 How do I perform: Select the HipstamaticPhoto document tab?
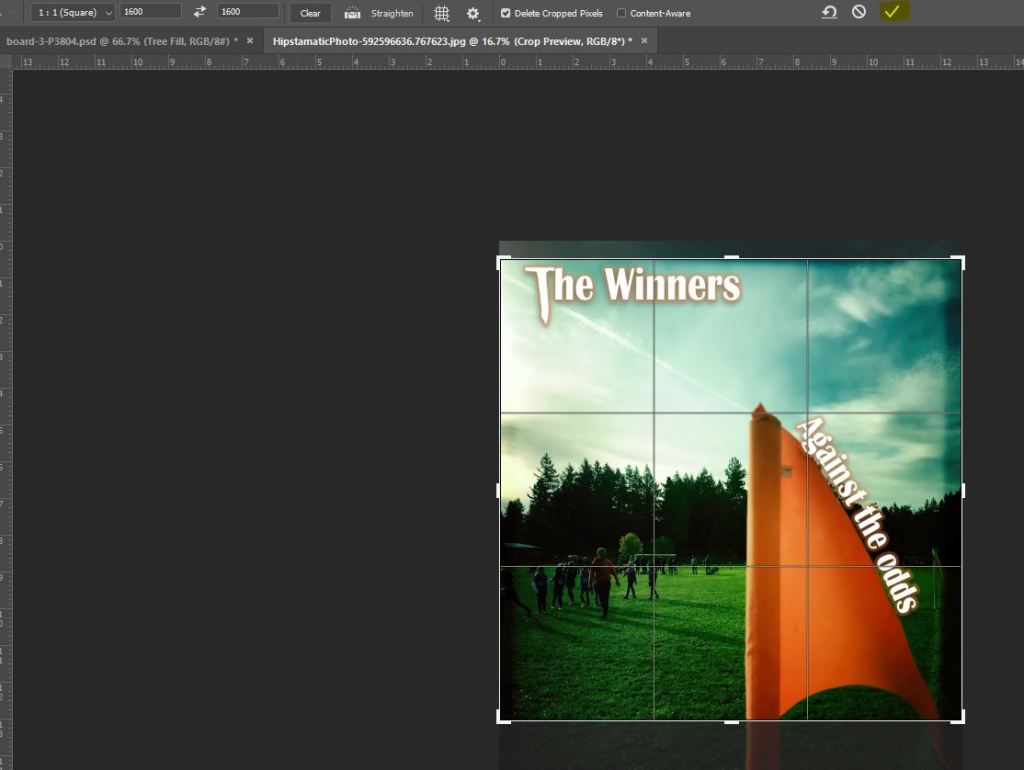click(451, 41)
